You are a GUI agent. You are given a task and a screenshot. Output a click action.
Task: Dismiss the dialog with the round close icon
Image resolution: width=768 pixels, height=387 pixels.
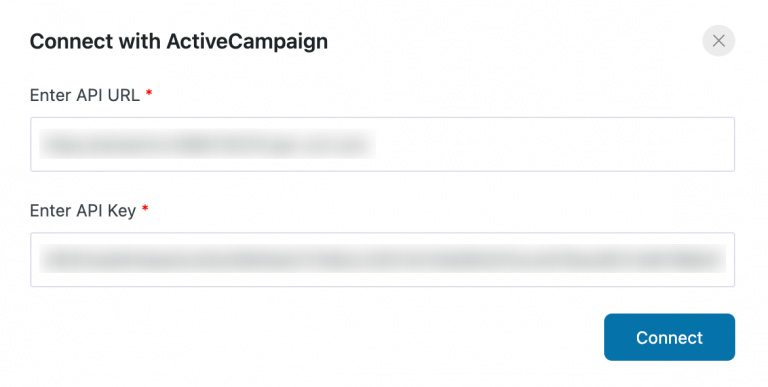tap(718, 41)
